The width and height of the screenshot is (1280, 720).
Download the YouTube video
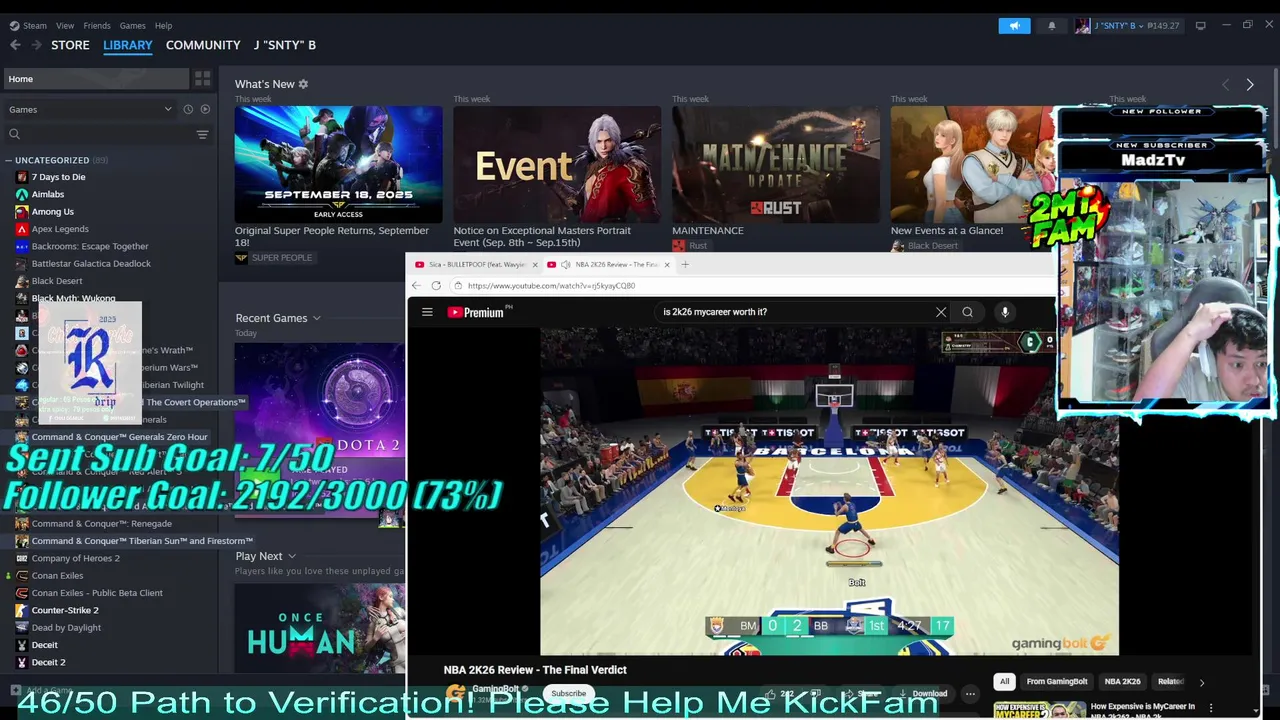(922, 693)
